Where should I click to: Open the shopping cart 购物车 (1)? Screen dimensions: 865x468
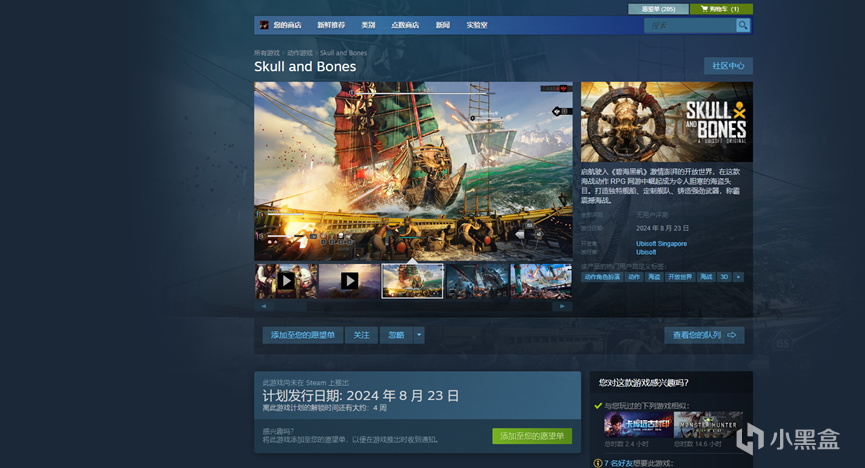coord(720,9)
